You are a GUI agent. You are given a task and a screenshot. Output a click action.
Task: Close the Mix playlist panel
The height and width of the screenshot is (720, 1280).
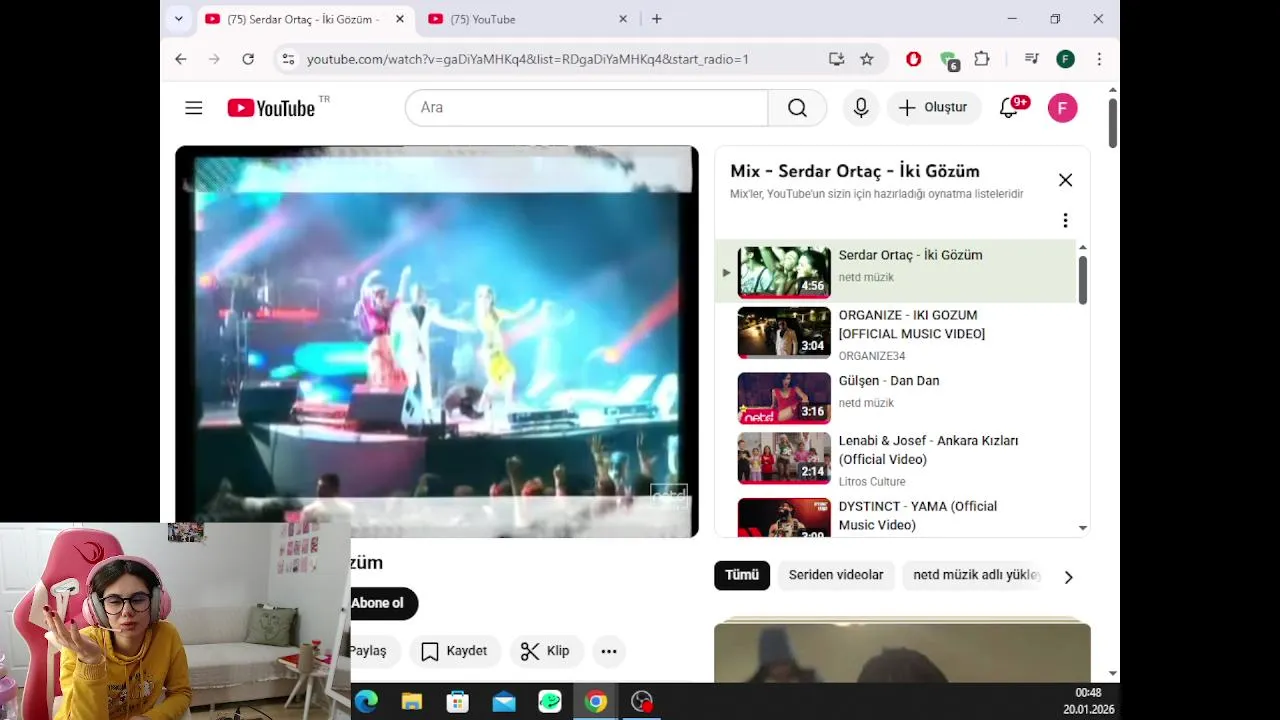tap(1065, 180)
